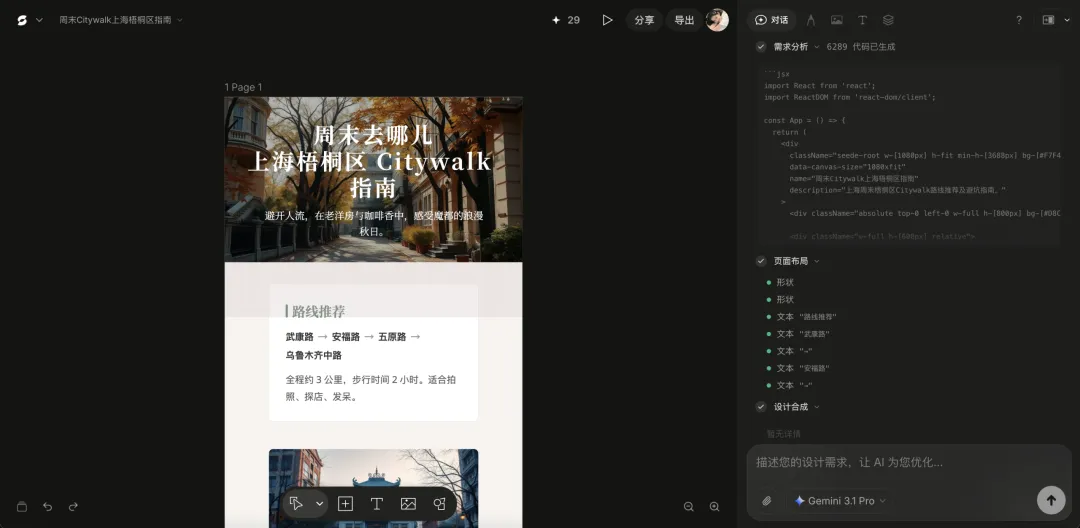The image size is (1080, 528).
Task: Switch to the 对话 chat tab
Action: tap(771, 21)
